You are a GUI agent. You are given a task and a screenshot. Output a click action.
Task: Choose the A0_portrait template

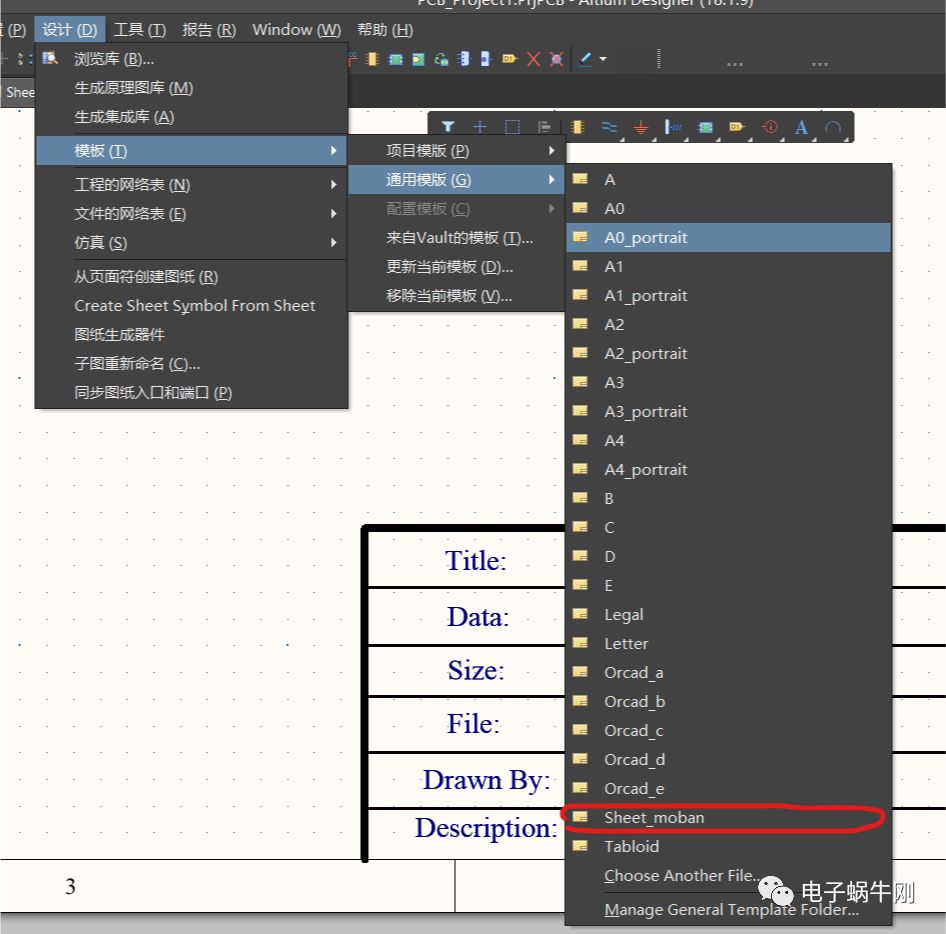728,238
